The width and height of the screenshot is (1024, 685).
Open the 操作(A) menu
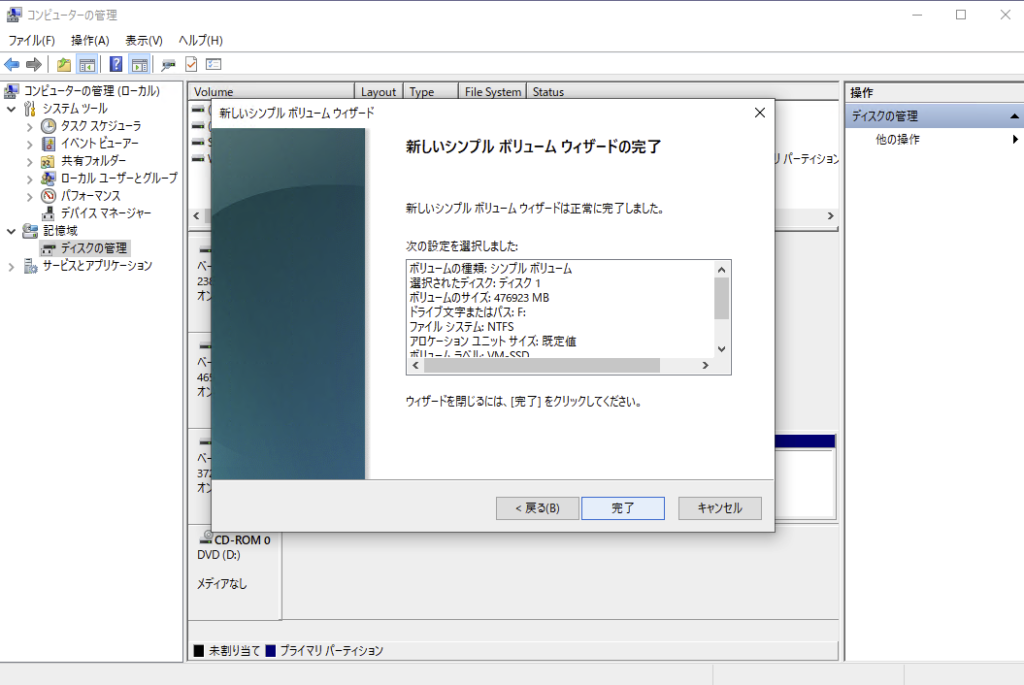pyautogui.click(x=90, y=40)
